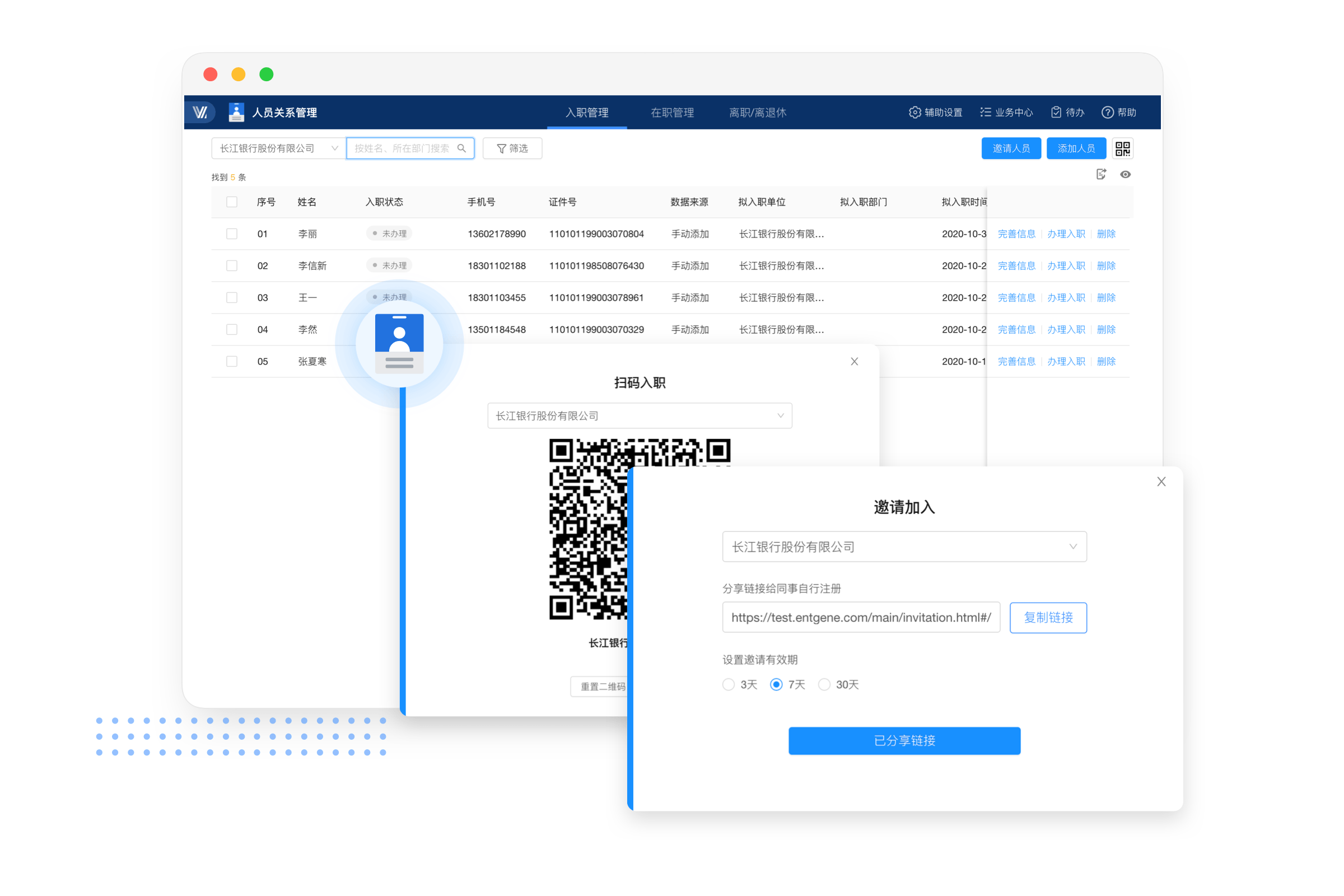Click 删除 for row 张夏寒
This screenshot has height=896, width=1344.
point(1107,362)
